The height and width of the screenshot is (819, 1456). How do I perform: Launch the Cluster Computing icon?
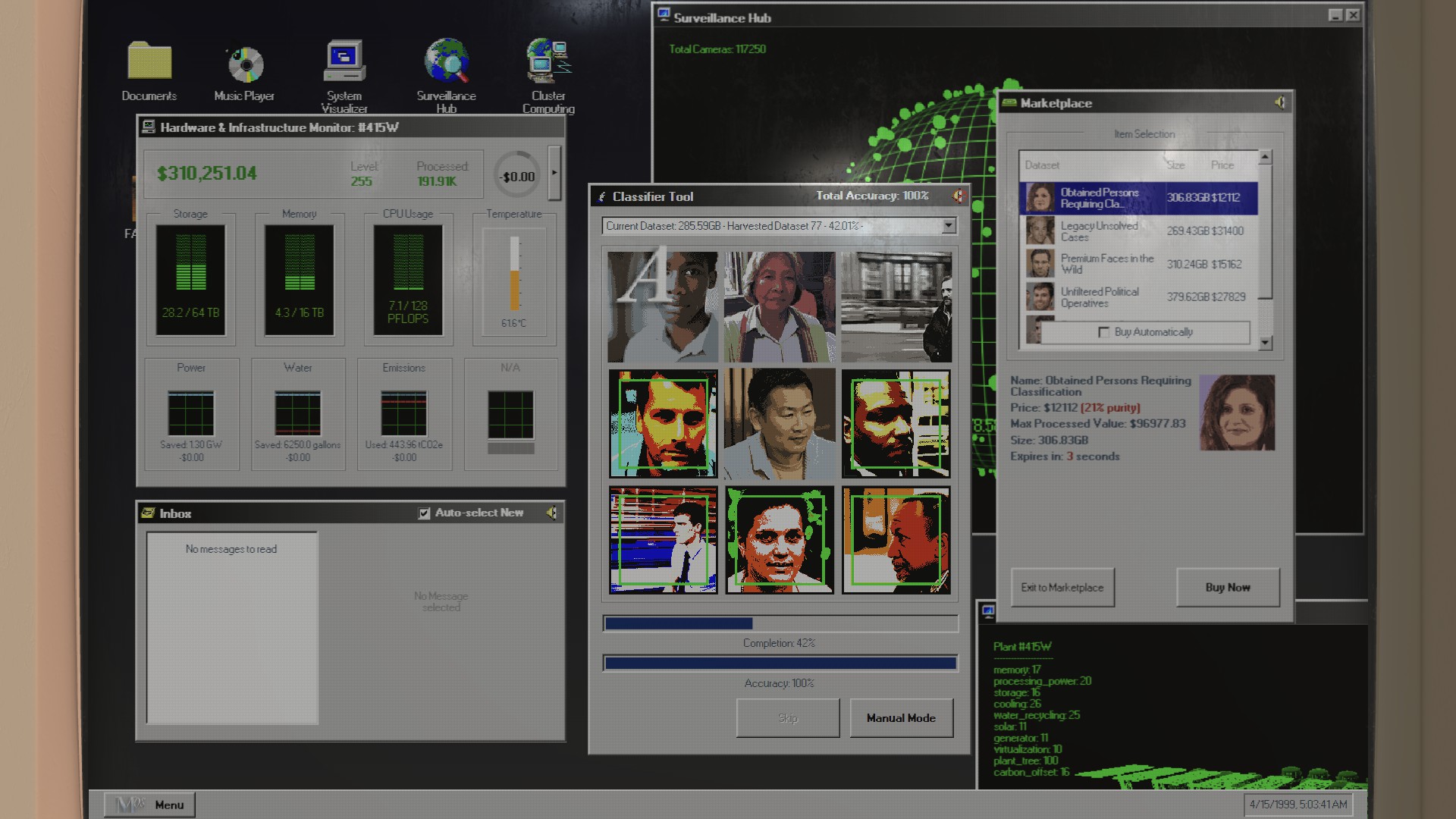tap(548, 62)
